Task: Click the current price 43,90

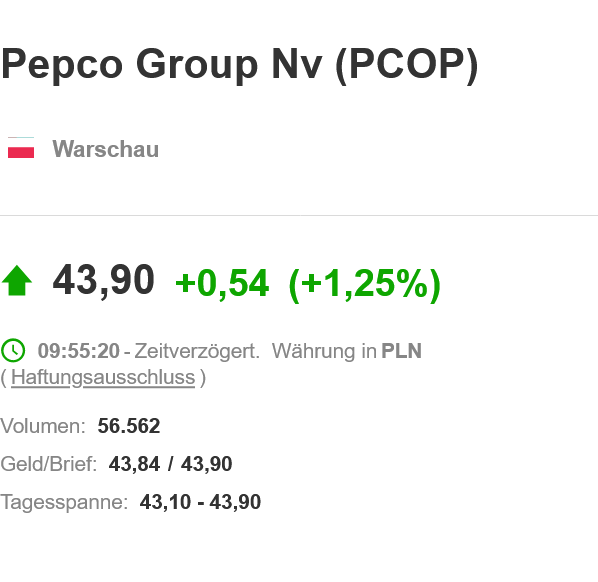Action: coord(104,281)
